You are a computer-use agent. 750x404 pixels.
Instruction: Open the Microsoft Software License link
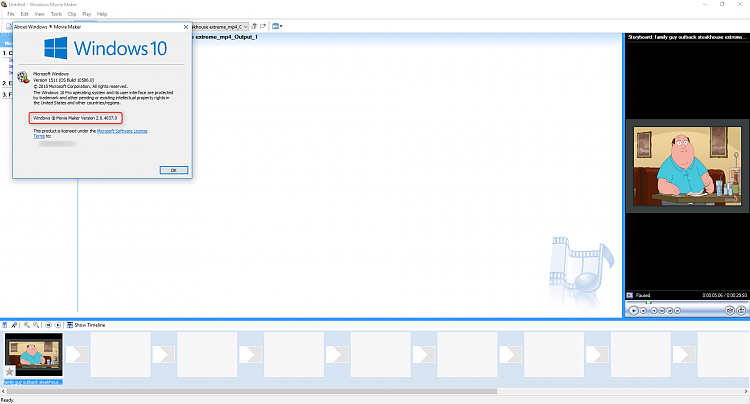coord(122,131)
